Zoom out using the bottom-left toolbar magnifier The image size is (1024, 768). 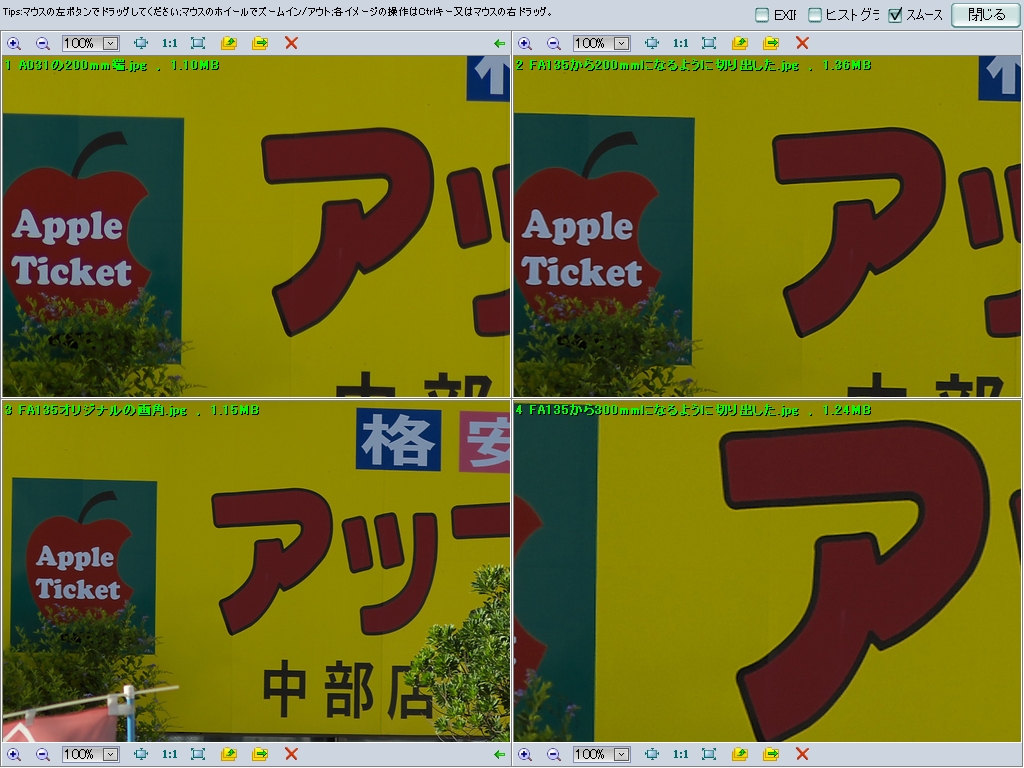[x=42, y=754]
